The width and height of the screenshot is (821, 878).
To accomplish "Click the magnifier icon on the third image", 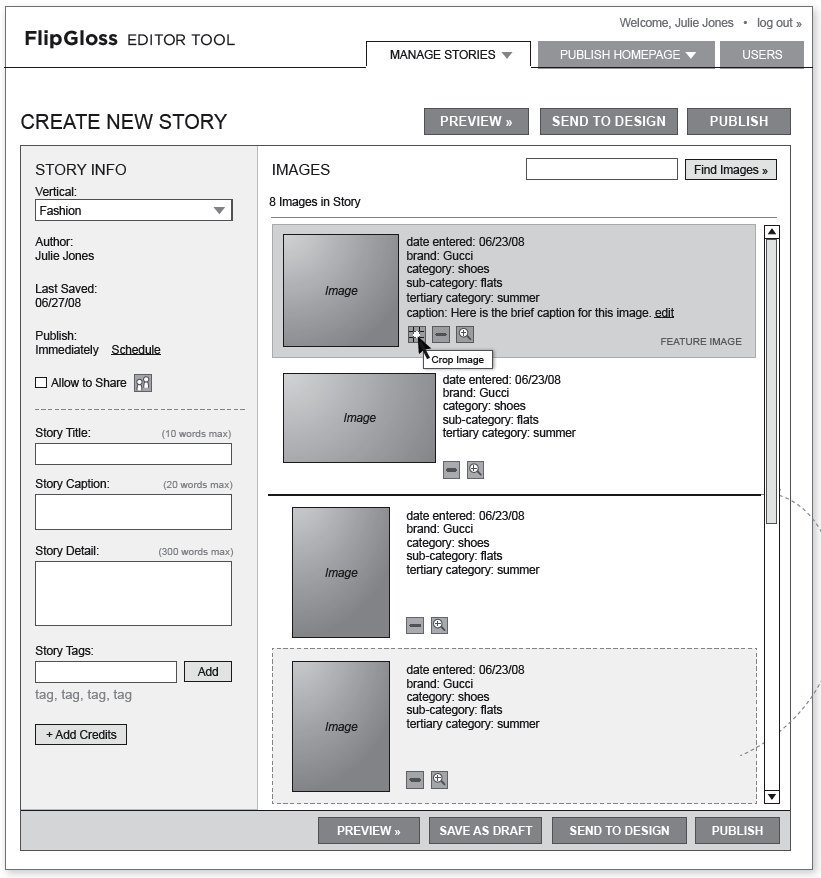I will [x=439, y=626].
